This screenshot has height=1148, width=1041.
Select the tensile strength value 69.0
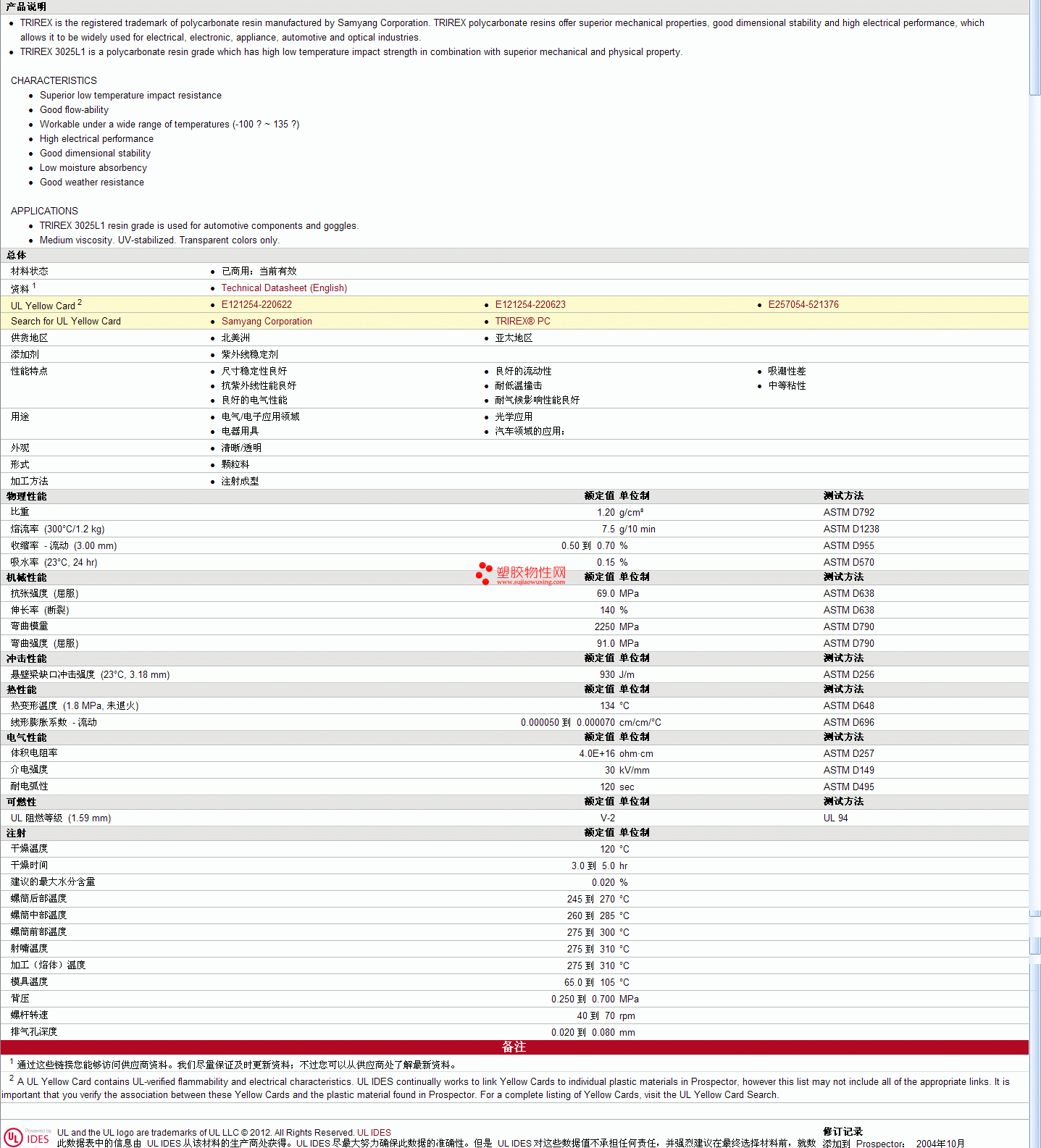pyautogui.click(x=606, y=594)
